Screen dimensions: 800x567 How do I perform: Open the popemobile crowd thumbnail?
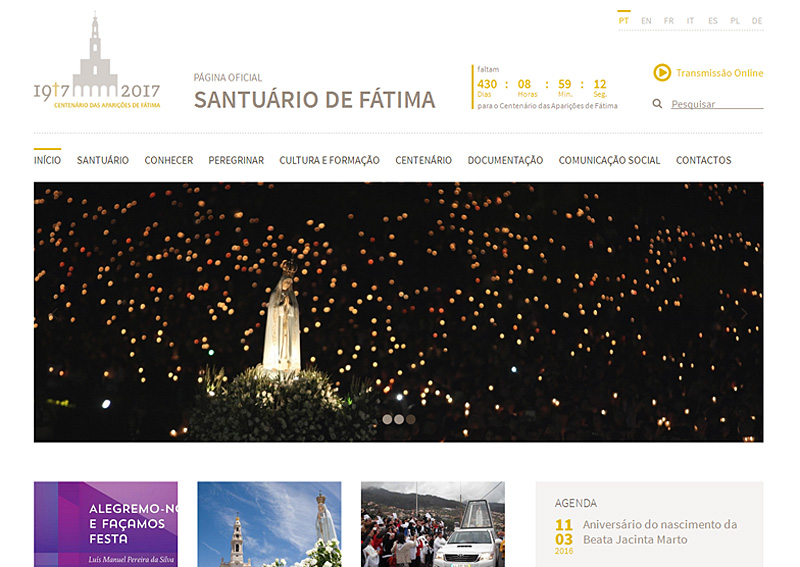coord(433,524)
